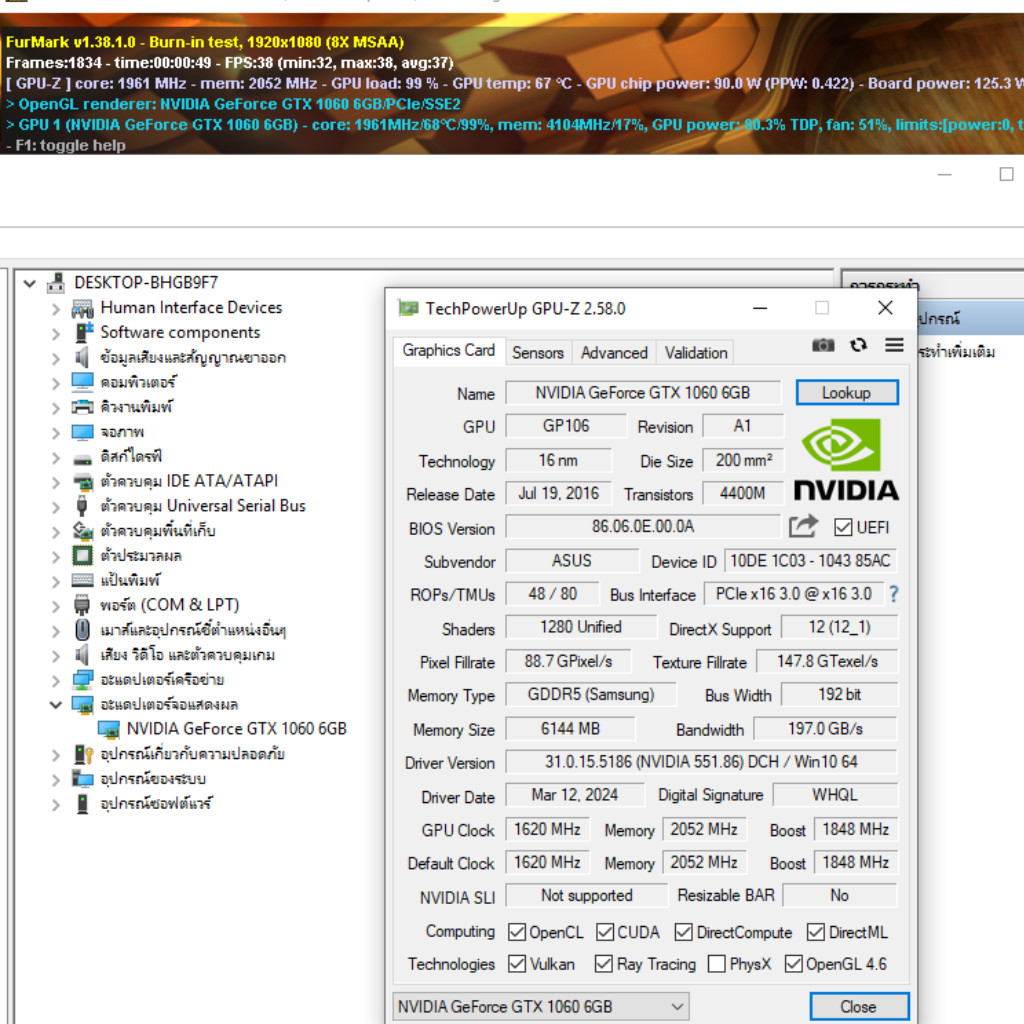Toggle the UEFI checkbox
Viewport: 1024px width, 1024px height.
pos(842,527)
